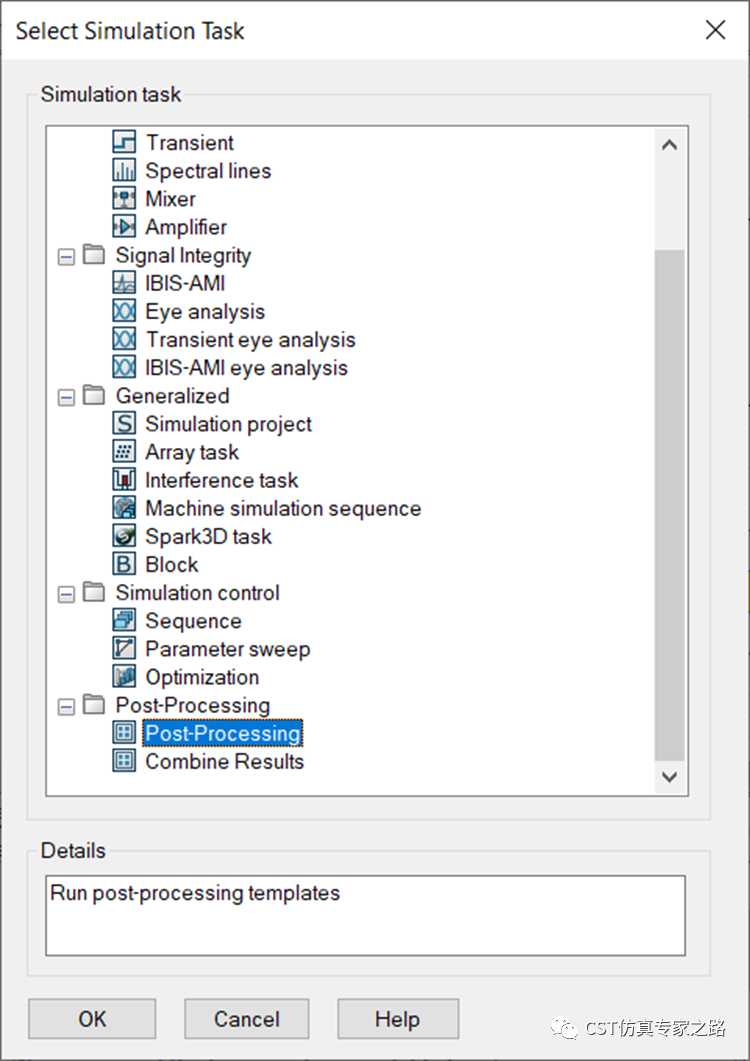
Task: Select Machine simulation sequence item
Action: coord(283,508)
